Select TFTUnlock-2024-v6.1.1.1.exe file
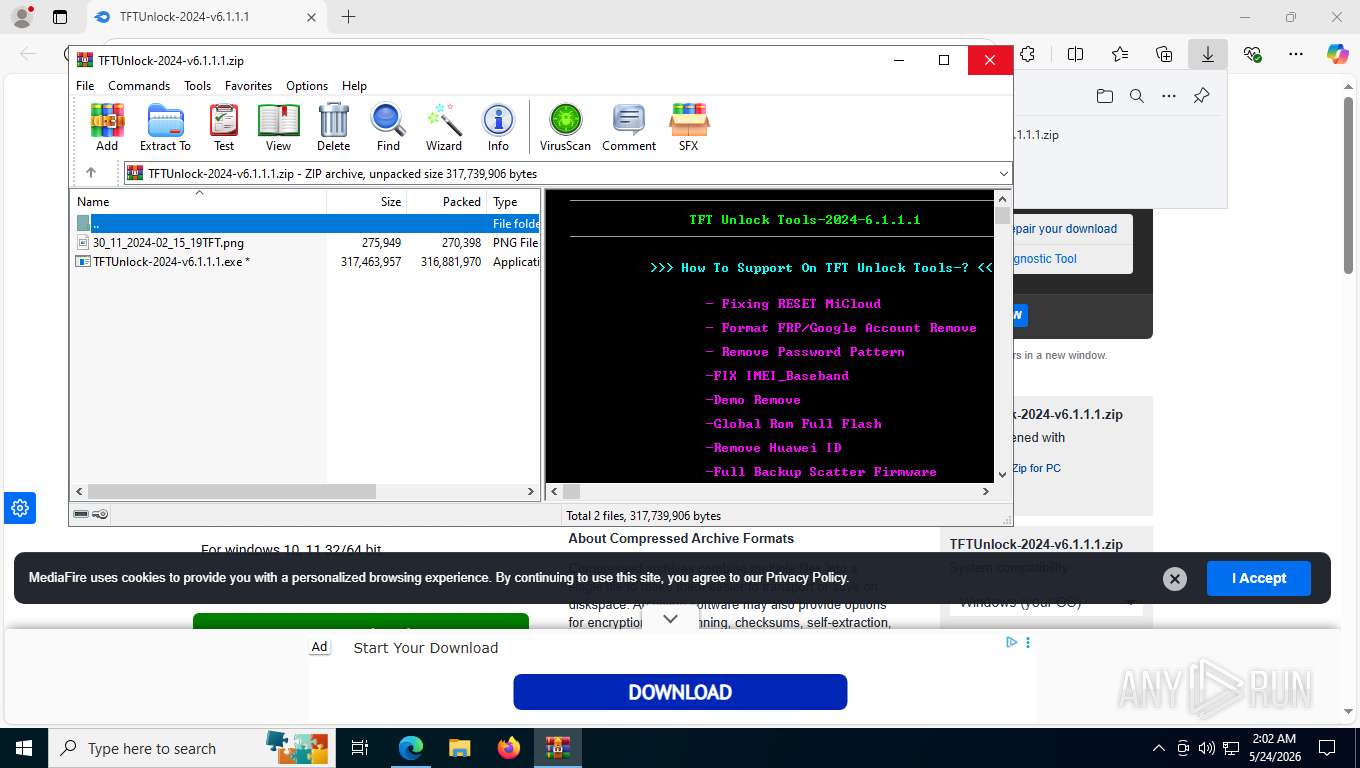The height and width of the screenshot is (768, 1360). (306, 261)
